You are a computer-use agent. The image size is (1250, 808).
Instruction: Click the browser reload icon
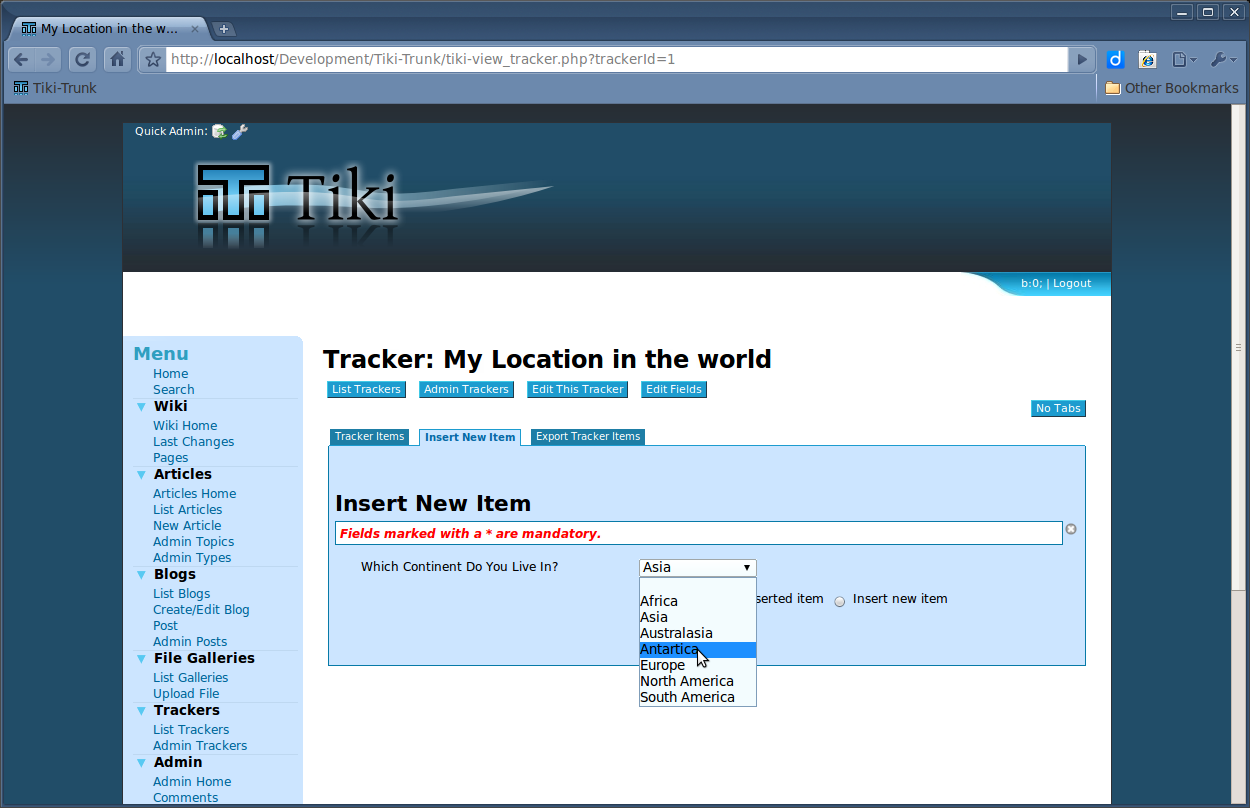coord(82,59)
